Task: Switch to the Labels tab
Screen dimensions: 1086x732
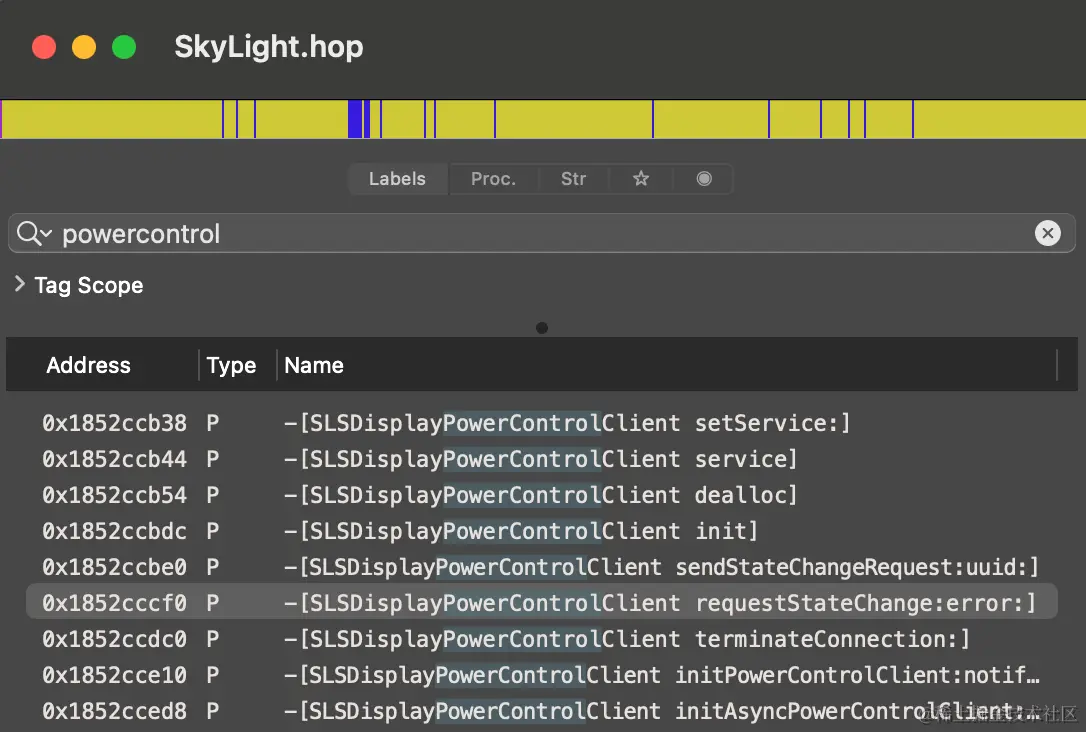Action: (397, 179)
